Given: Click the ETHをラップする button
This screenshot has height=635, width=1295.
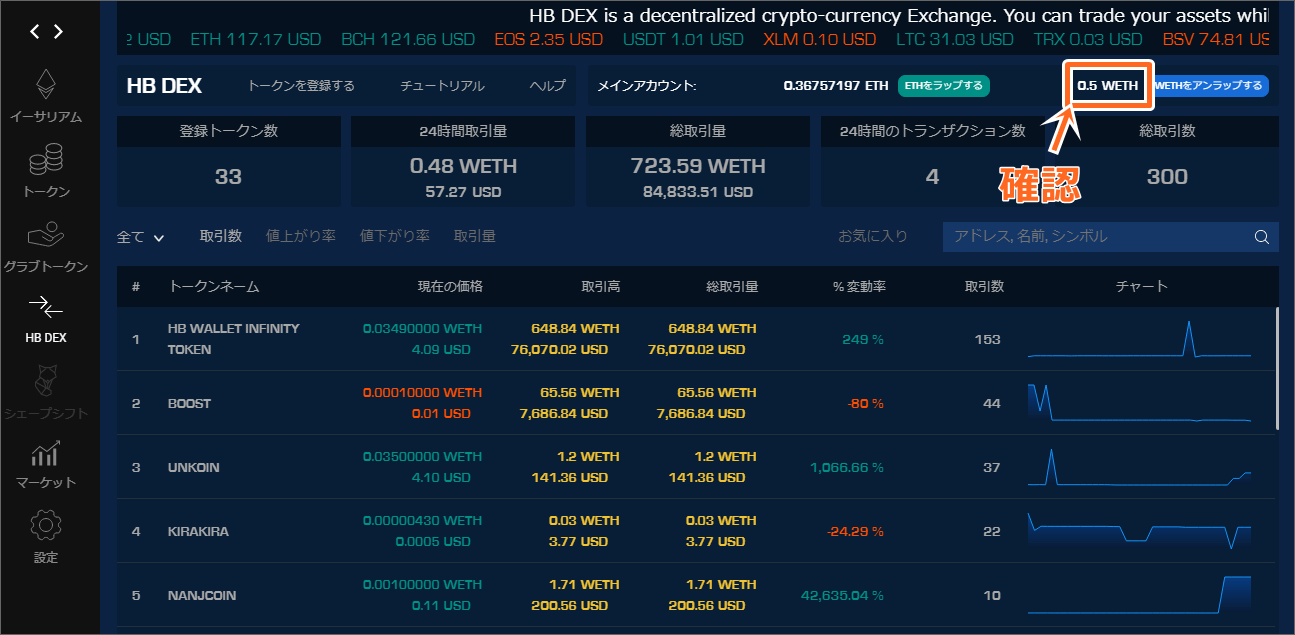Looking at the screenshot, I should (x=943, y=86).
